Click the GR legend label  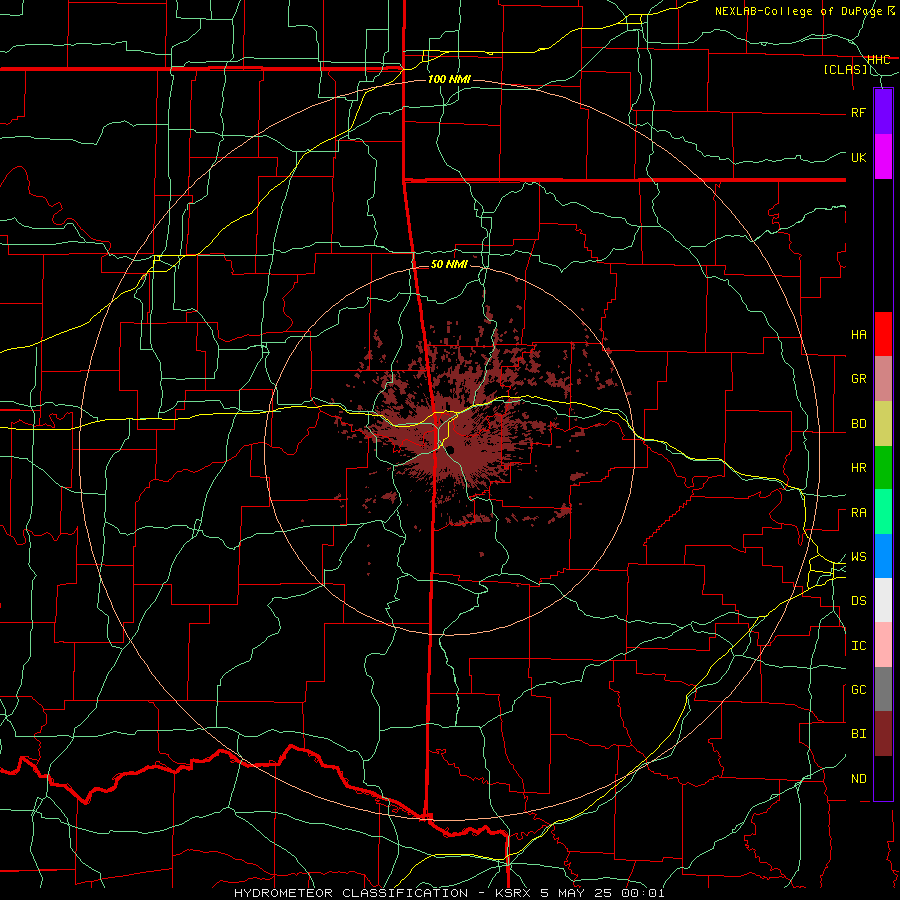click(x=858, y=379)
